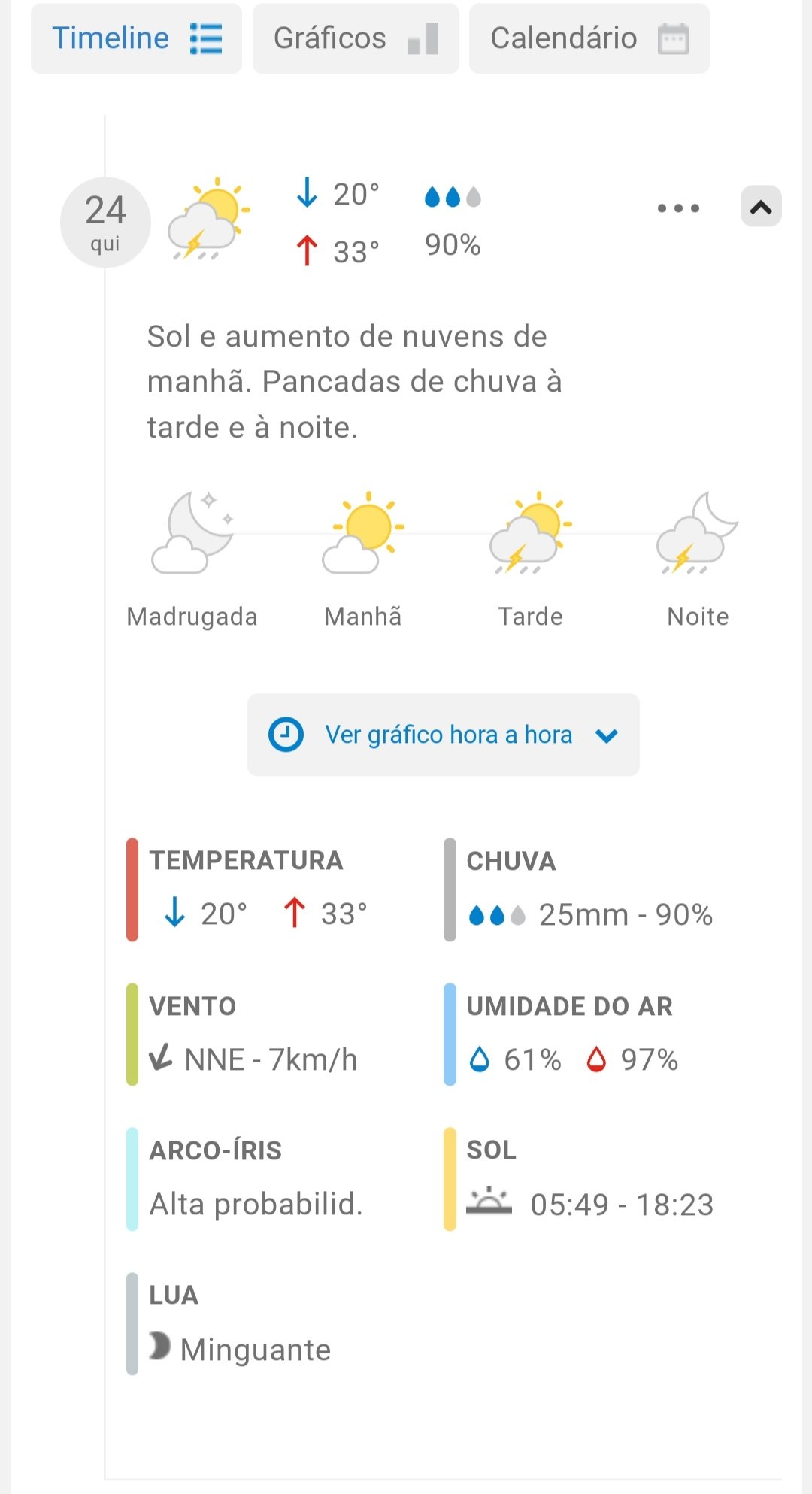
Task: Click the down chevron beside hora a hora
Action: coord(606,735)
